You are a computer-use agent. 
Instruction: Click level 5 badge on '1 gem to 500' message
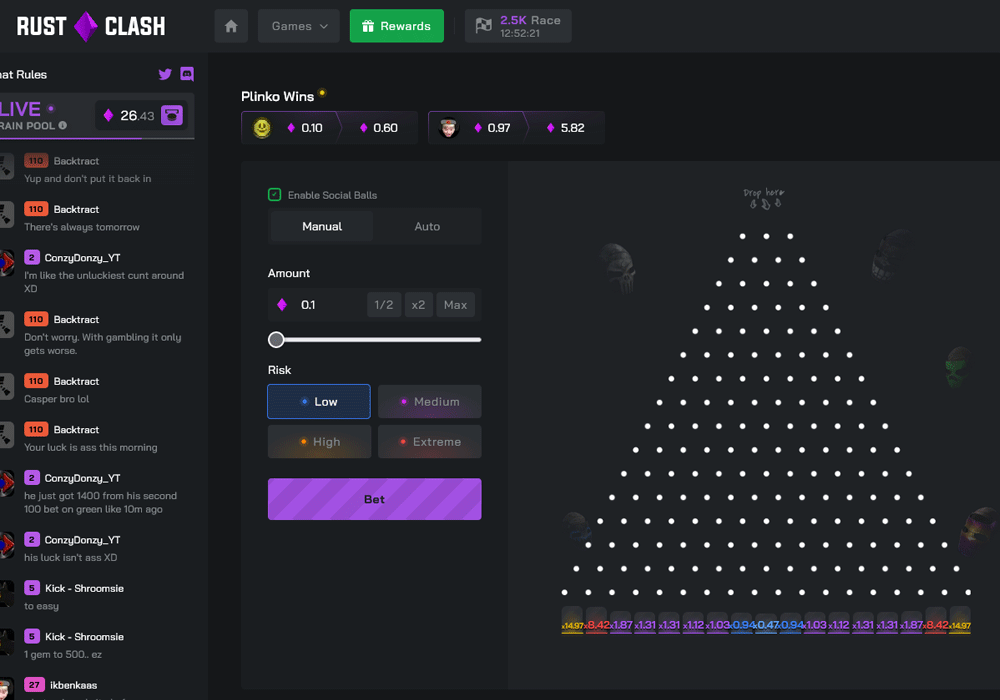pos(32,636)
